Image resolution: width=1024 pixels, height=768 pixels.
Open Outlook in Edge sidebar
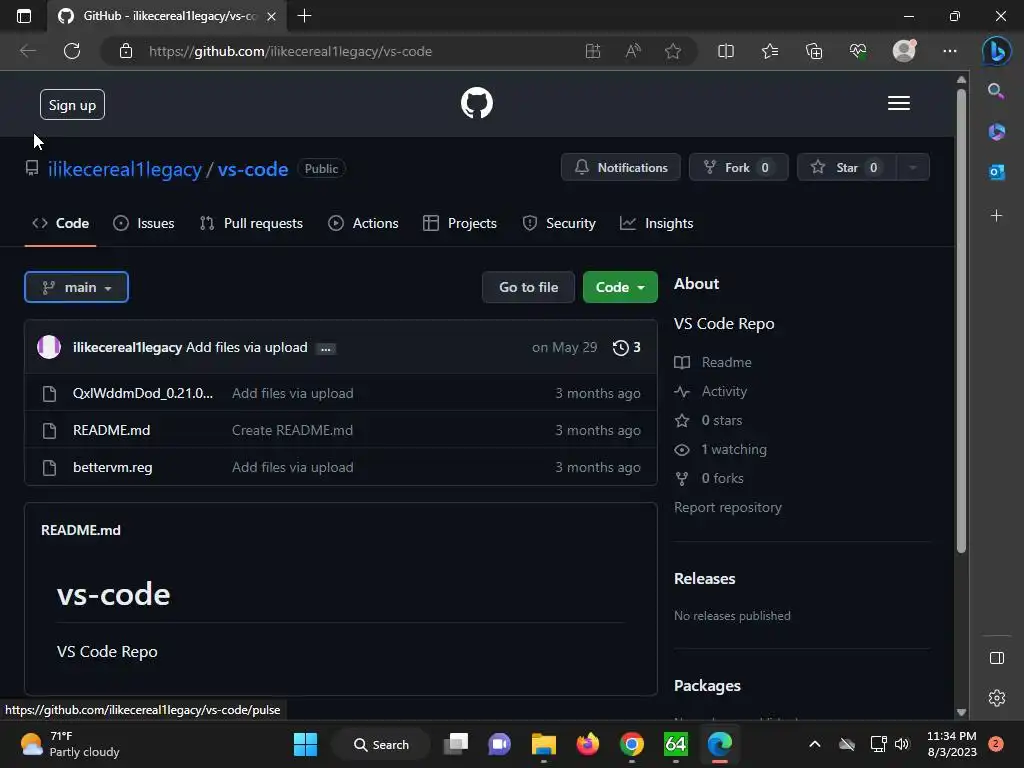pos(997,172)
